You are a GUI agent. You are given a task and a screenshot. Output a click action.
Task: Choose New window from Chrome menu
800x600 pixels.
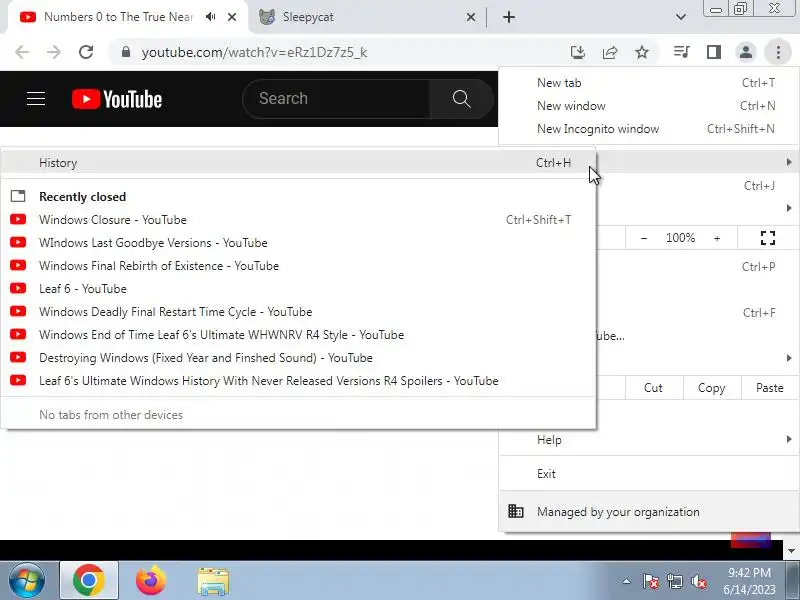tap(649, 106)
